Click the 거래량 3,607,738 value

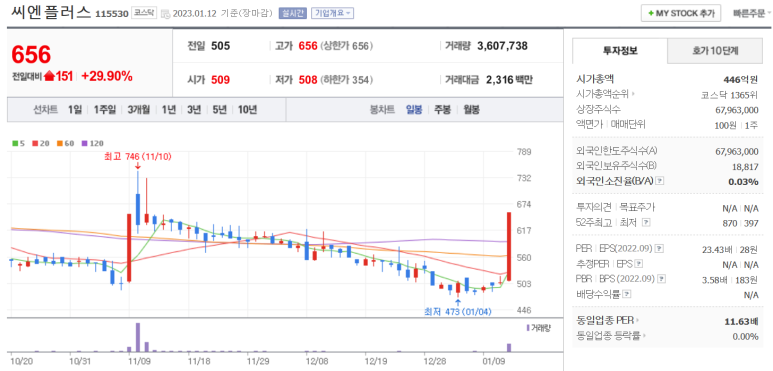502,46
